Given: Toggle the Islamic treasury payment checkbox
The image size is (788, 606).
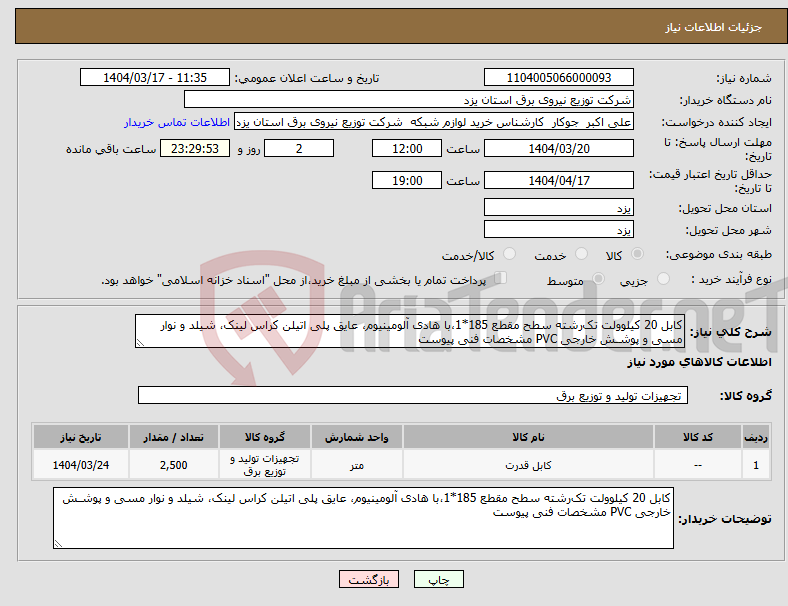Looking at the screenshot, I should pyautogui.click(x=501, y=278).
